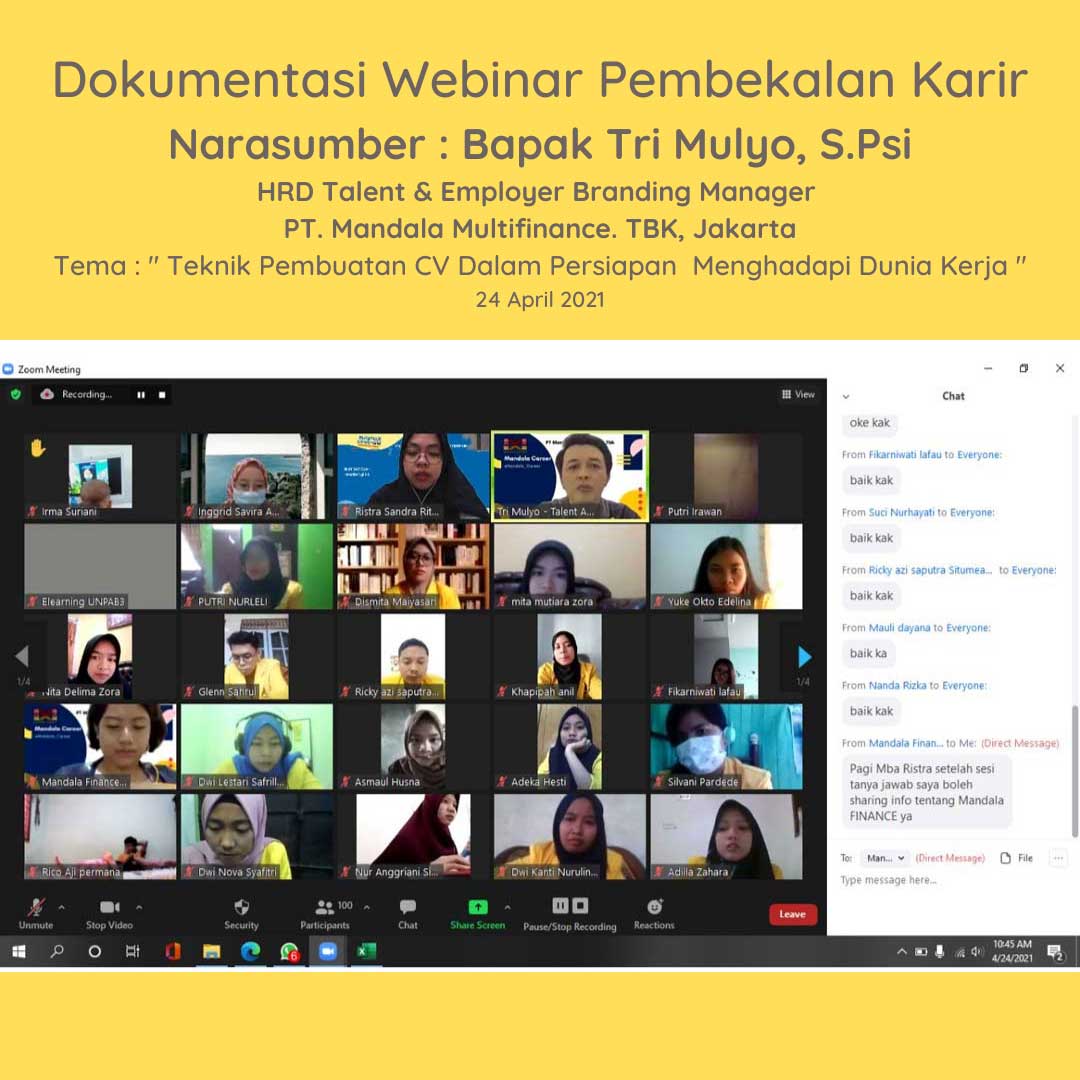Go to previous gallery page arrow
The height and width of the screenshot is (1080, 1080).
[x=22, y=656]
